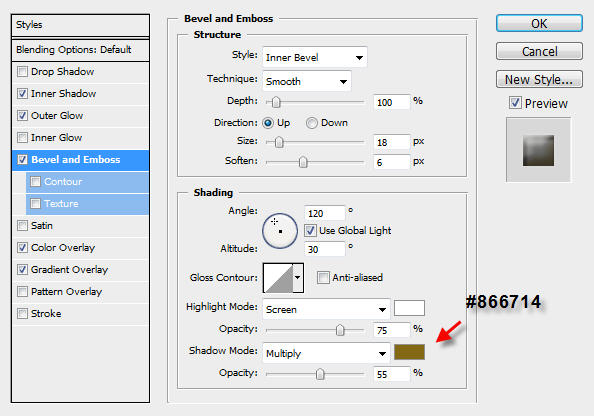Open the Style dropdown showing Inner Bevel
The height and width of the screenshot is (416, 594).
(x=314, y=57)
